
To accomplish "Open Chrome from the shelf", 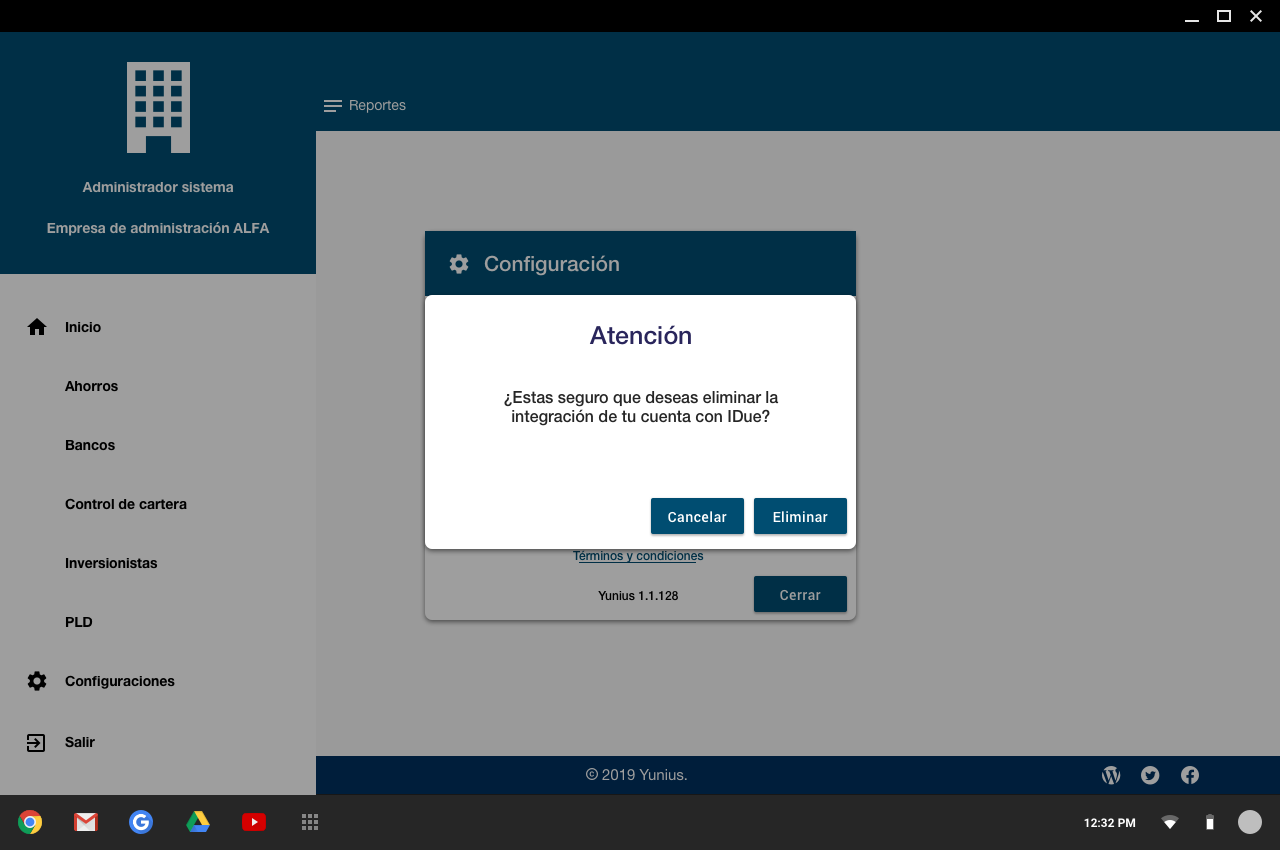I will point(30,822).
